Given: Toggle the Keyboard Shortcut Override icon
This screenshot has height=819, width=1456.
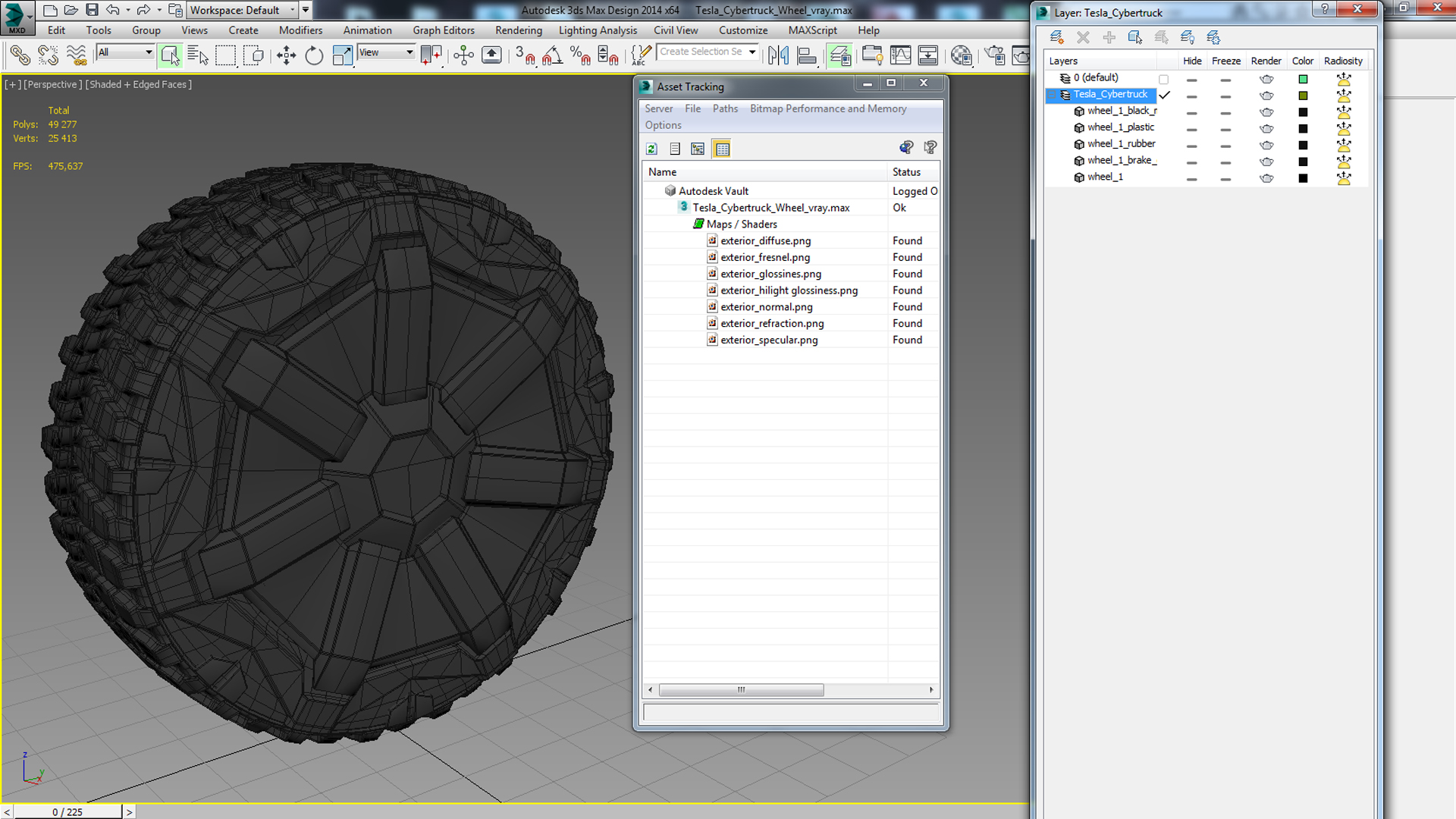Looking at the screenshot, I should 491,55.
